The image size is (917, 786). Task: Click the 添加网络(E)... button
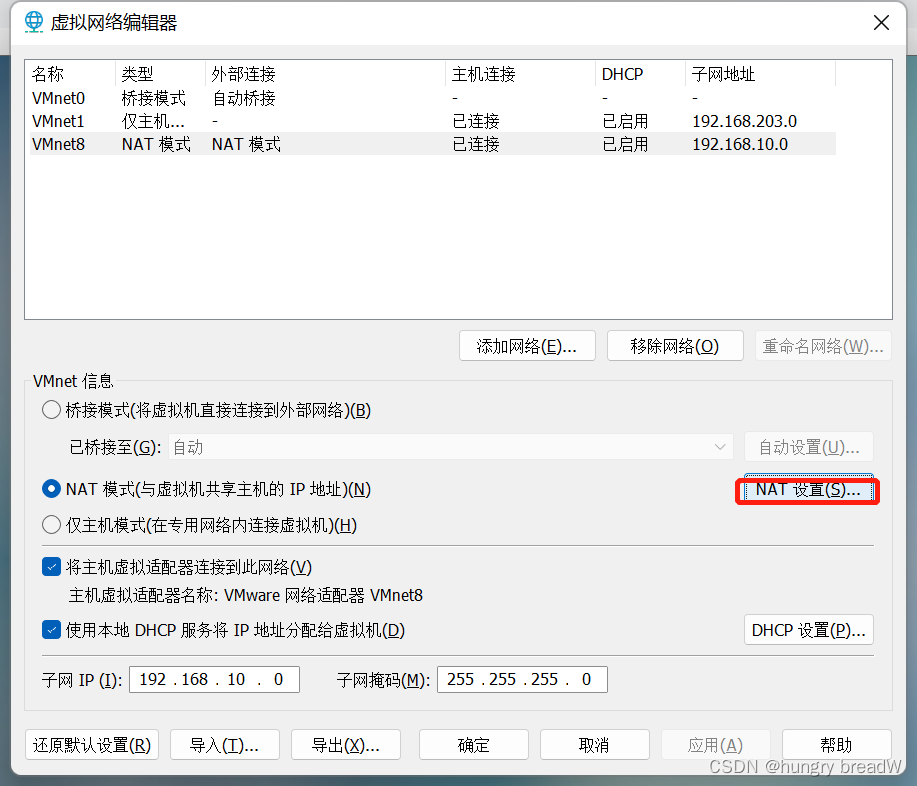click(x=527, y=346)
